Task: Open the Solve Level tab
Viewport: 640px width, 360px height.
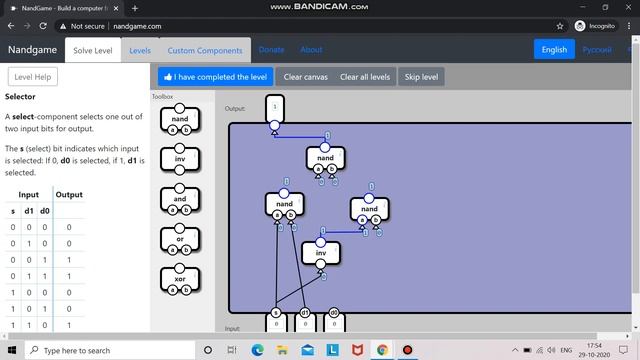Action: pos(93,51)
